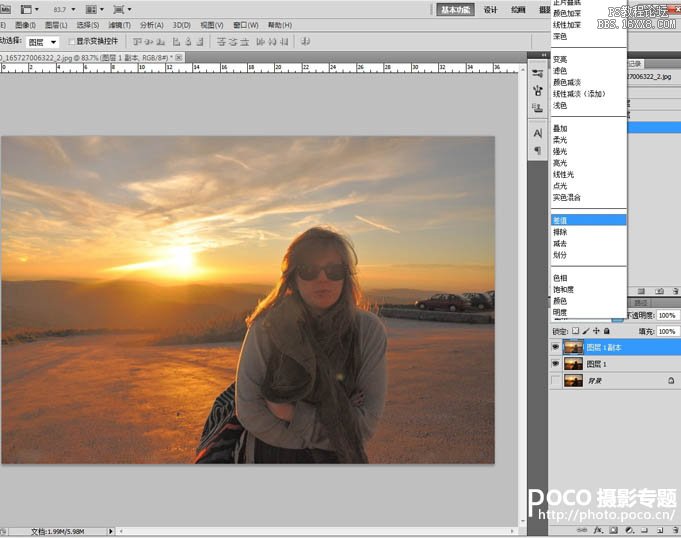The width and height of the screenshot is (681, 538).
Task: Open the 图像(I) menu
Action: pyautogui.click(x=26, y=25)
